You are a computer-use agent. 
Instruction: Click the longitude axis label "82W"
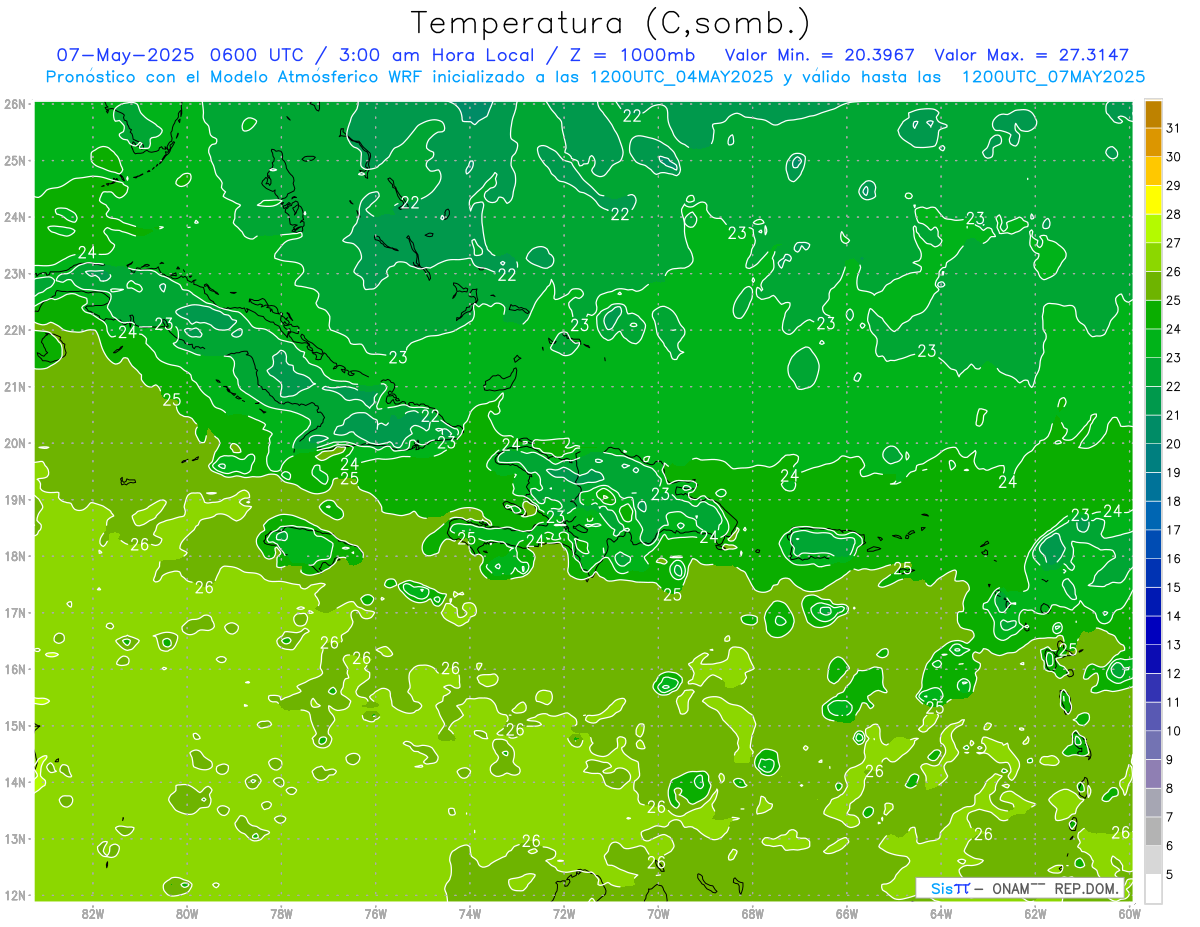[x=93, y=913]
